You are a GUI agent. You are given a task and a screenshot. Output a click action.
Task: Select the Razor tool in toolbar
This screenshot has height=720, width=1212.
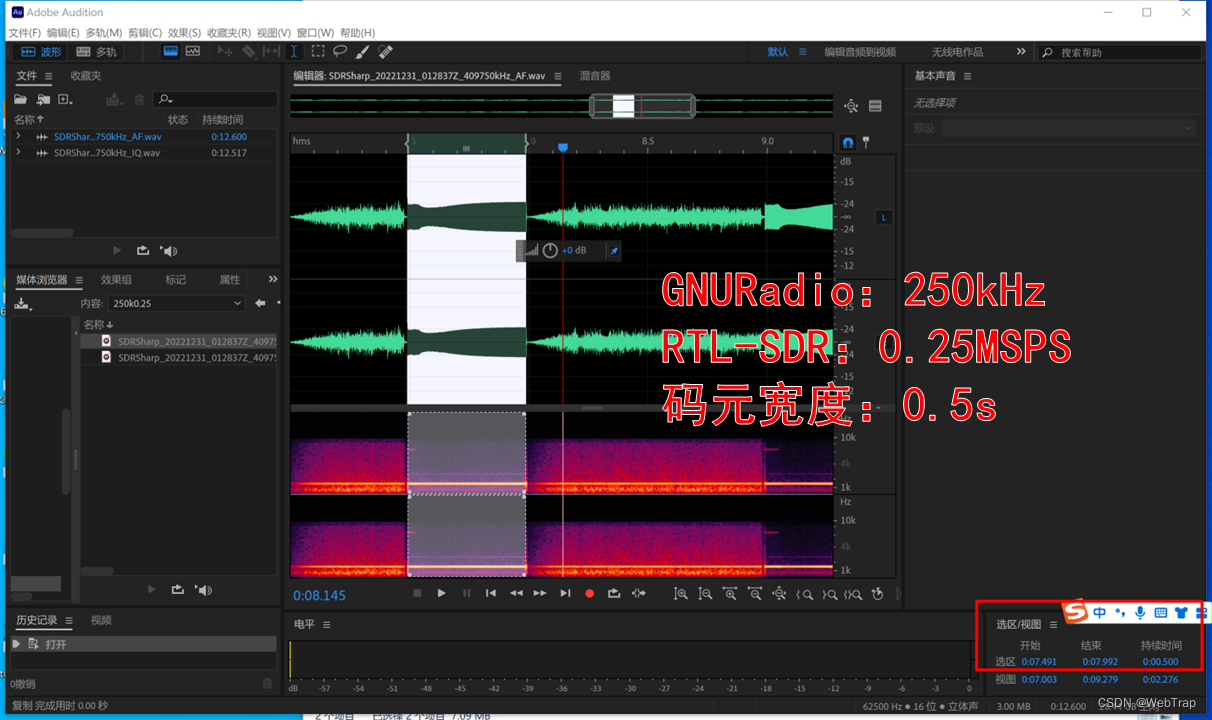[x=248, y=51]
